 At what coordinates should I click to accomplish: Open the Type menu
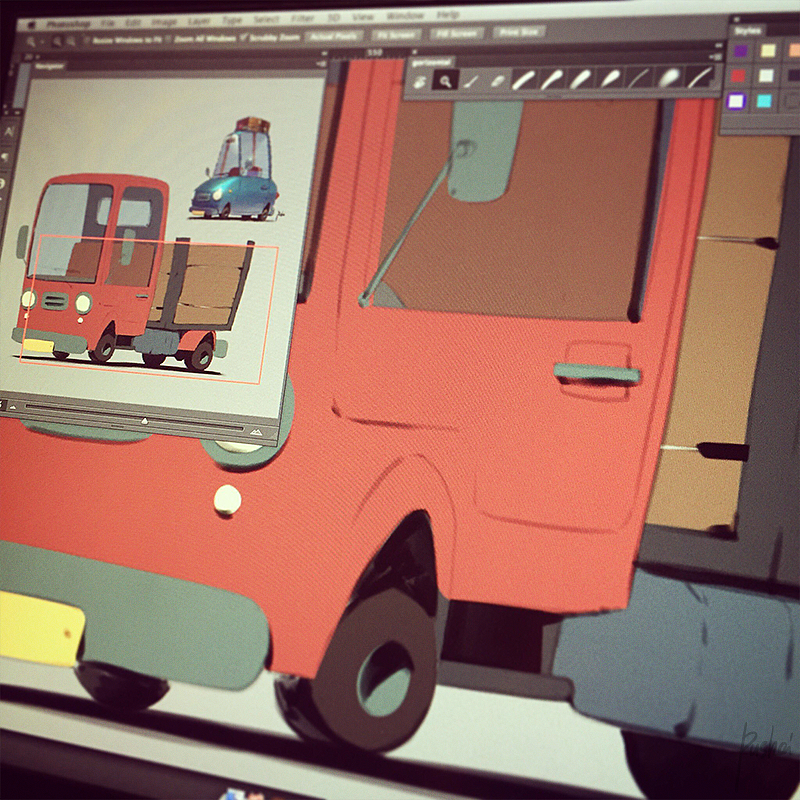[232, 20]
